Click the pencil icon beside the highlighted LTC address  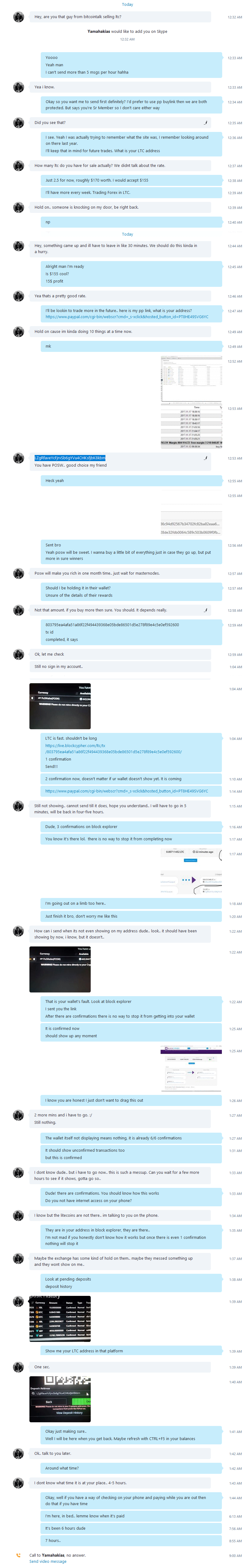click(x=206, y=458)
